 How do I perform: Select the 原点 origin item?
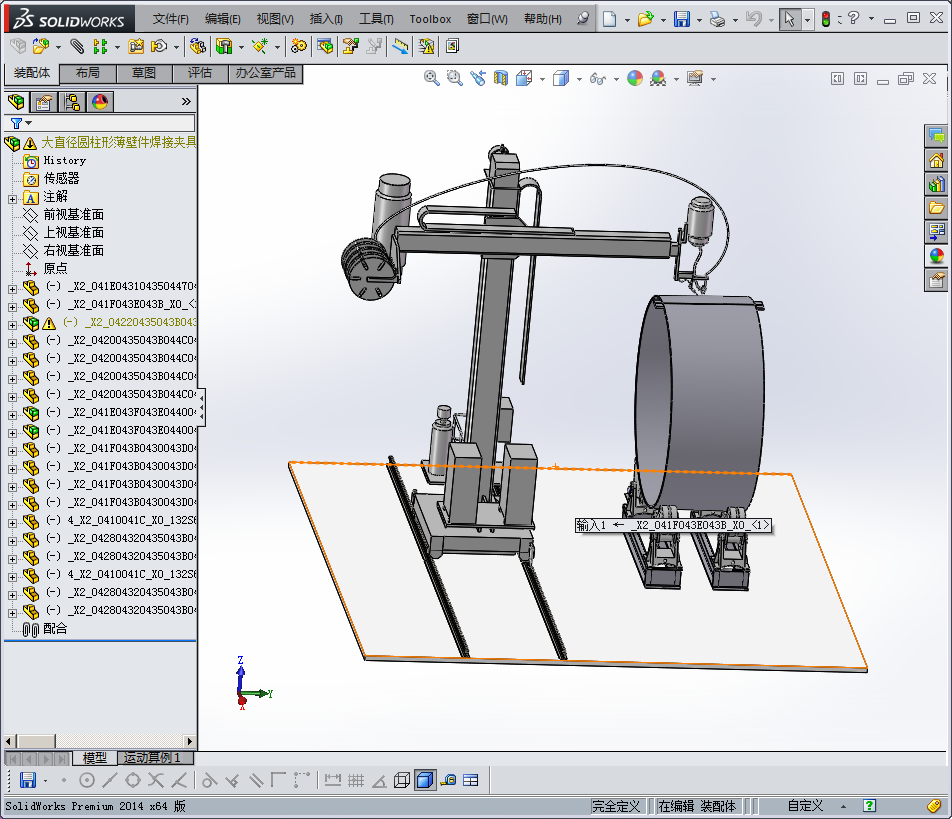pyautogui.click(x=55, y=268)
